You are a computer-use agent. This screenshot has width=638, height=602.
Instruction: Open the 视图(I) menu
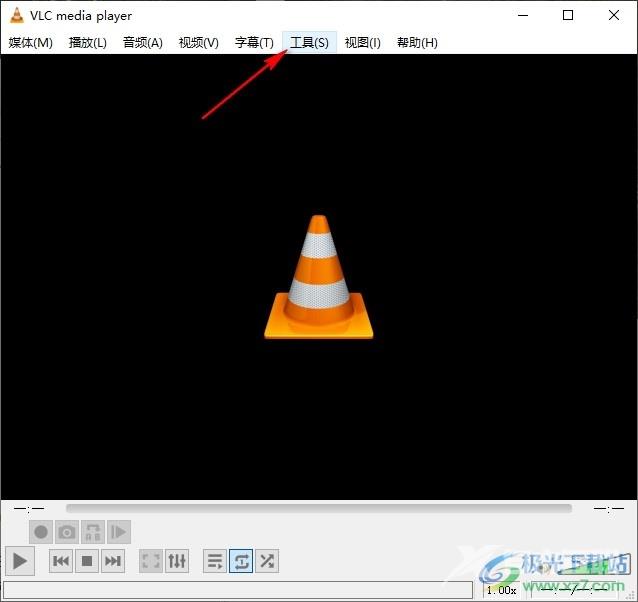click(363, 42)
